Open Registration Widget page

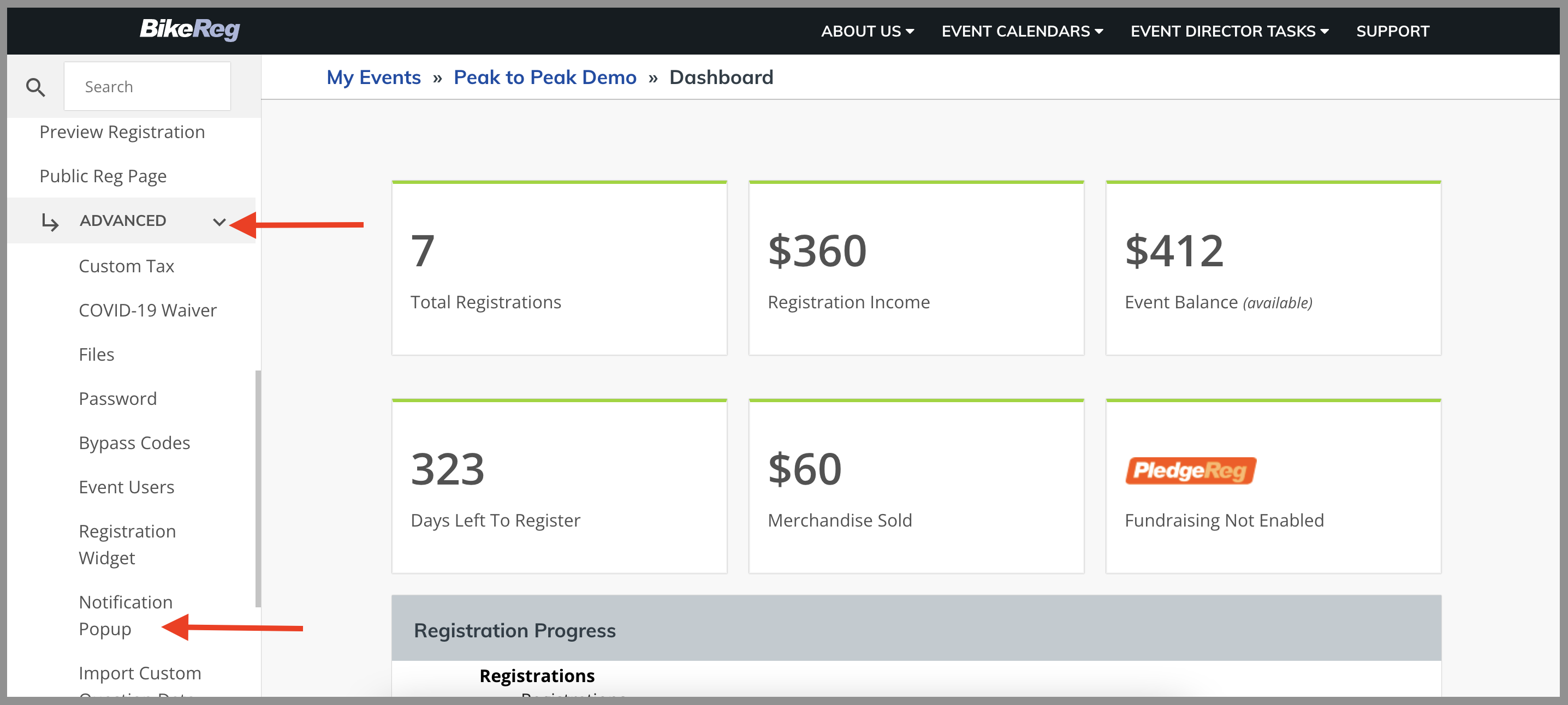point(127,545)
